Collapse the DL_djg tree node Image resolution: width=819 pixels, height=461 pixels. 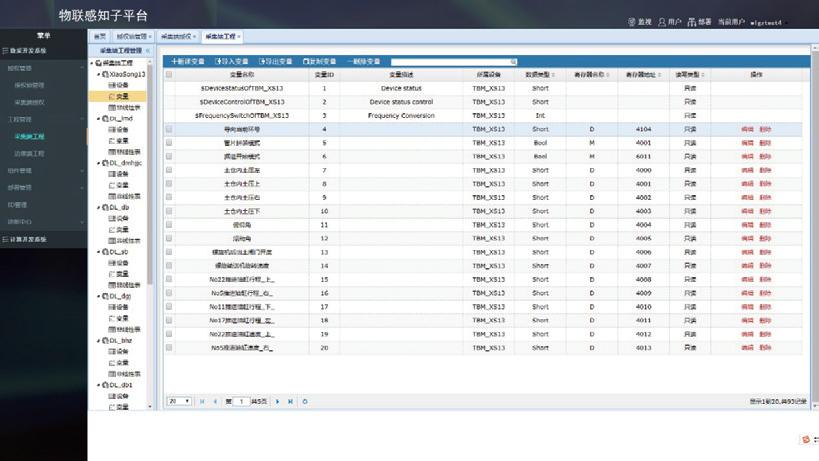(98, 296)
